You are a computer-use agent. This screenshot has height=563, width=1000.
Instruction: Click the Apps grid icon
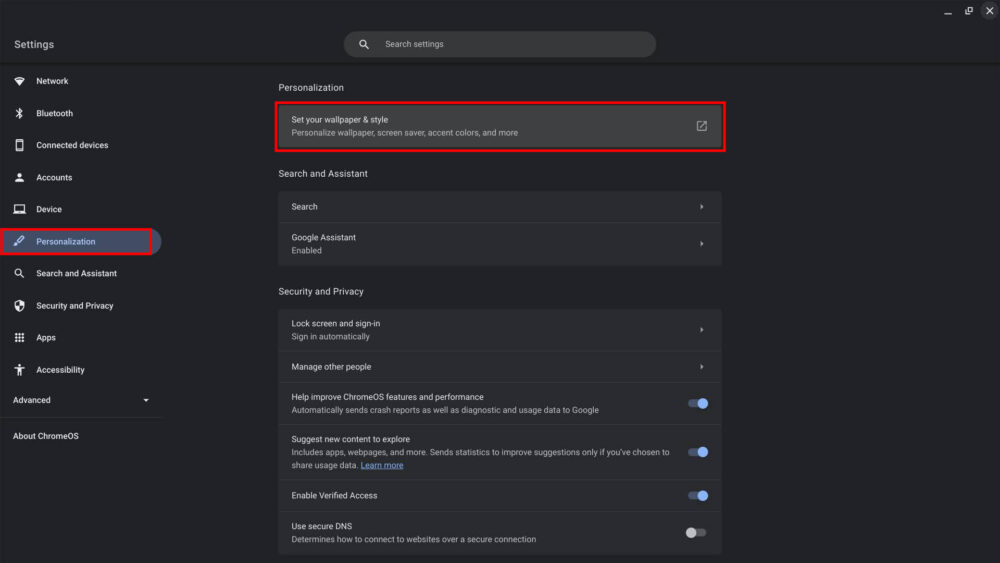pyautogui.click(x=19, y=338)
